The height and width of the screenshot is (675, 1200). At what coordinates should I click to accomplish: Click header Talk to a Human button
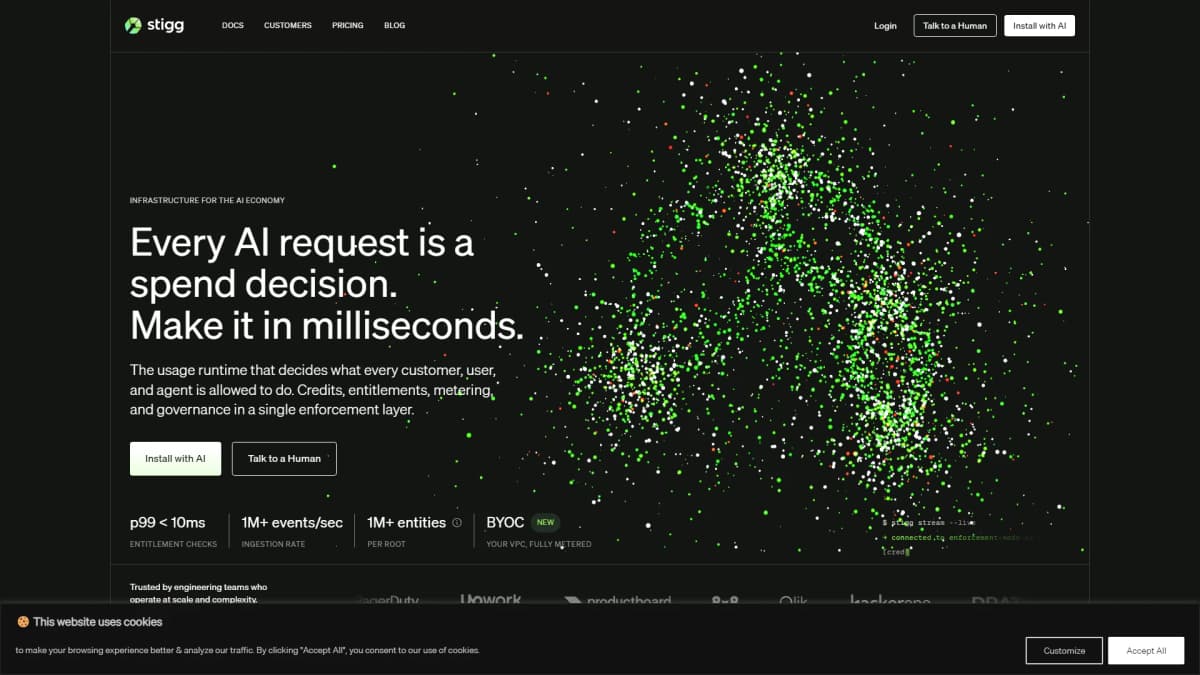point(955,26)
